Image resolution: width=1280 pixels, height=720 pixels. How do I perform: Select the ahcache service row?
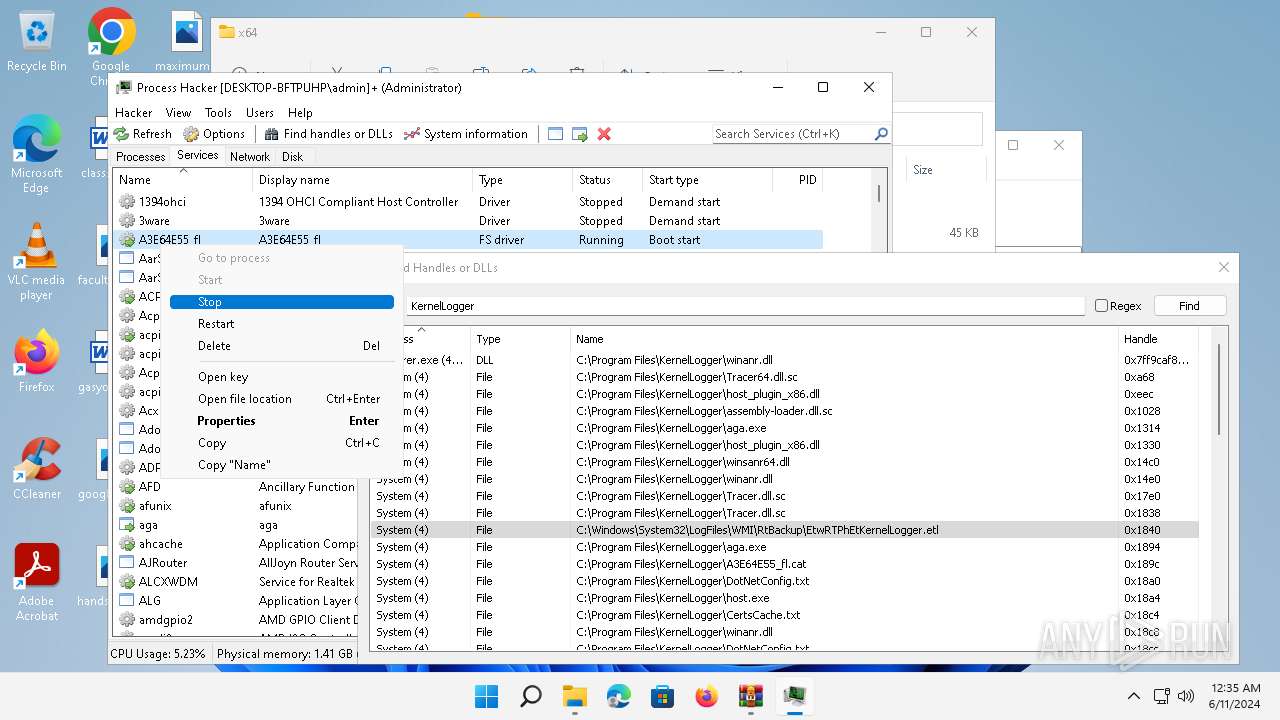pyautogui.click(x=235, y=544)
